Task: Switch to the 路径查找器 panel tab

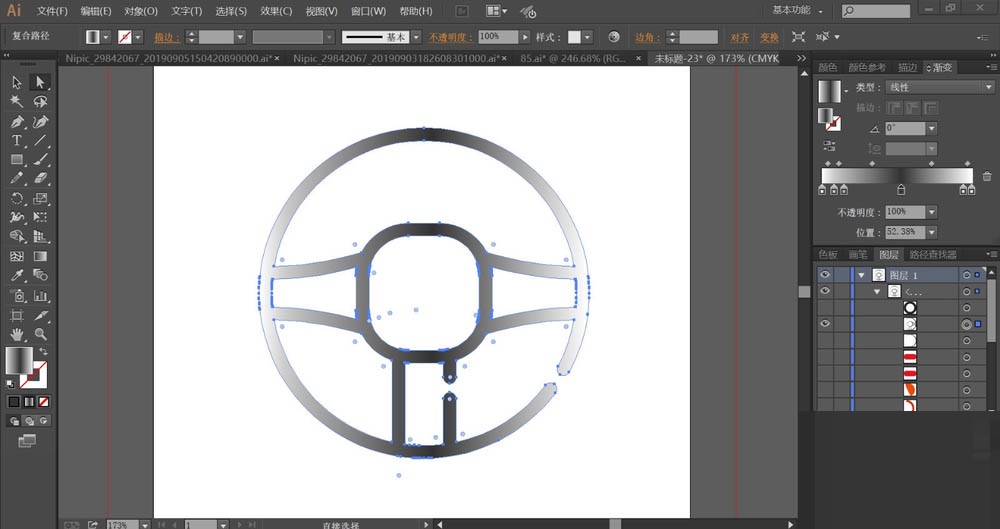Action: [x=932, y=255]
